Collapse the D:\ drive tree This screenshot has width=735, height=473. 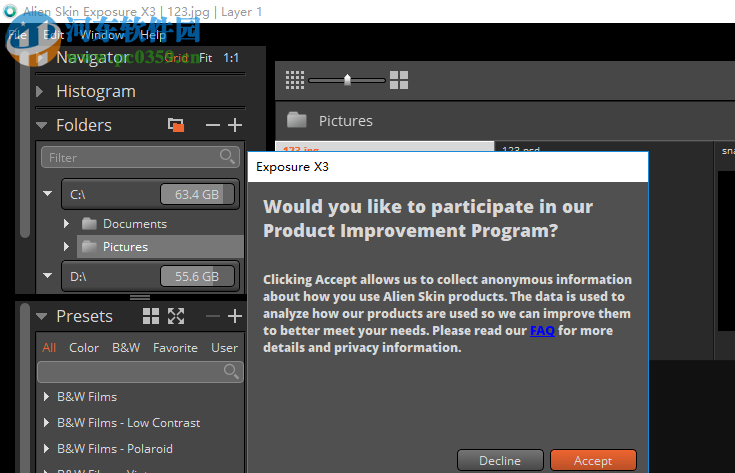[47, 276]
